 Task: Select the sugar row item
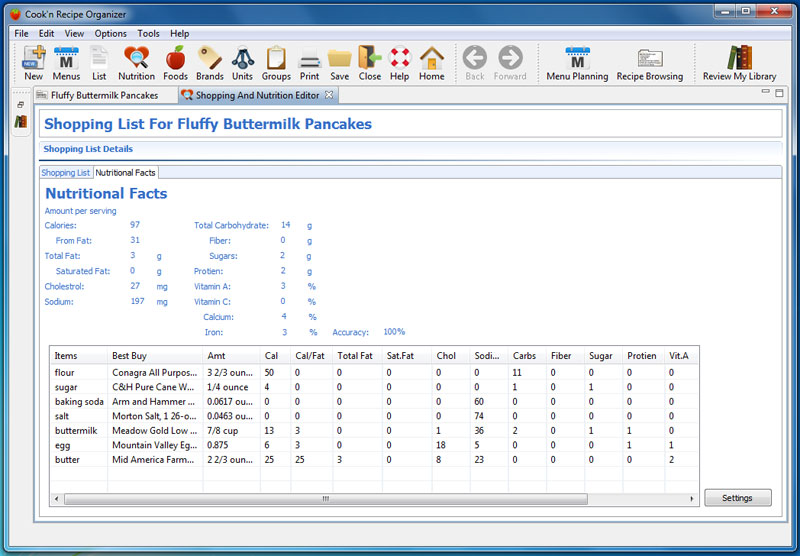point(66,387)
